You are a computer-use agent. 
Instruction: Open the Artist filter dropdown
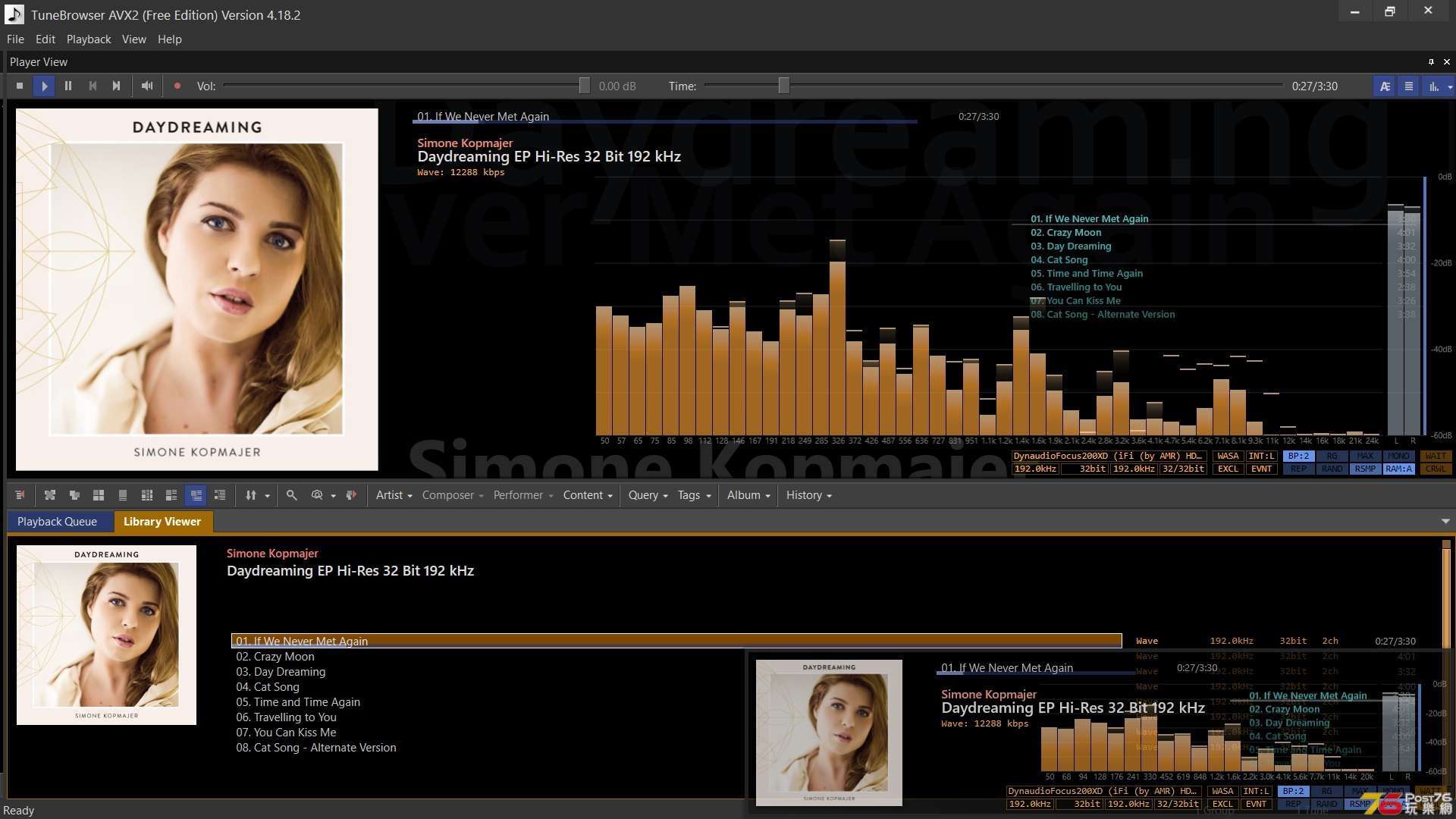tap(394, 495)
